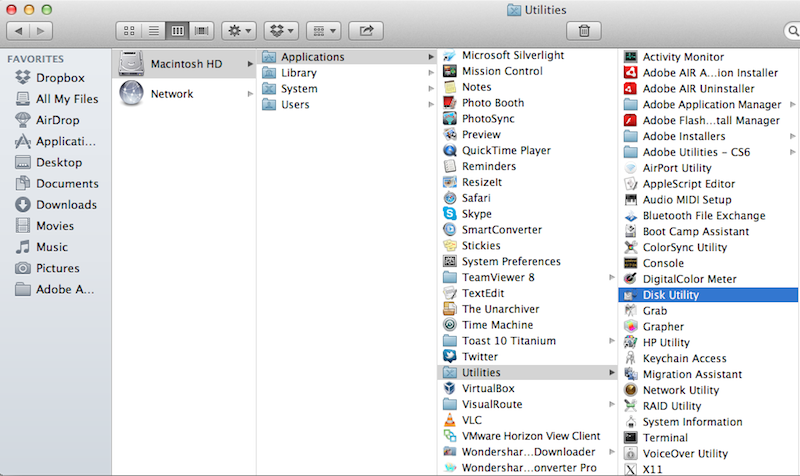Click the Share toolbar button
The width and height of the screenshot is (800, 476).
366,32
